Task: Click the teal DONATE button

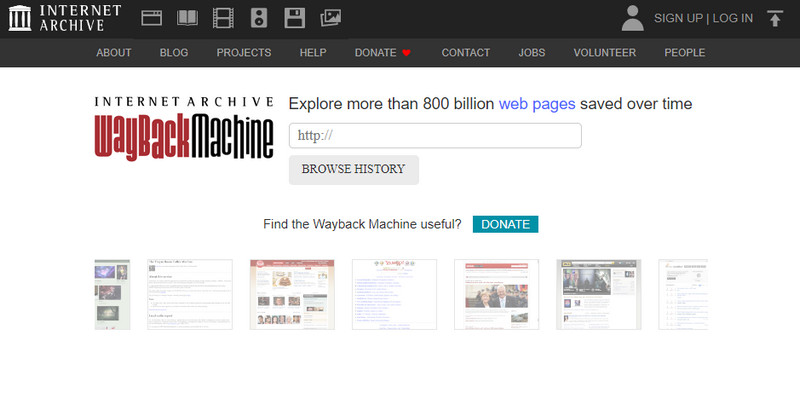Action: point(505,224)
